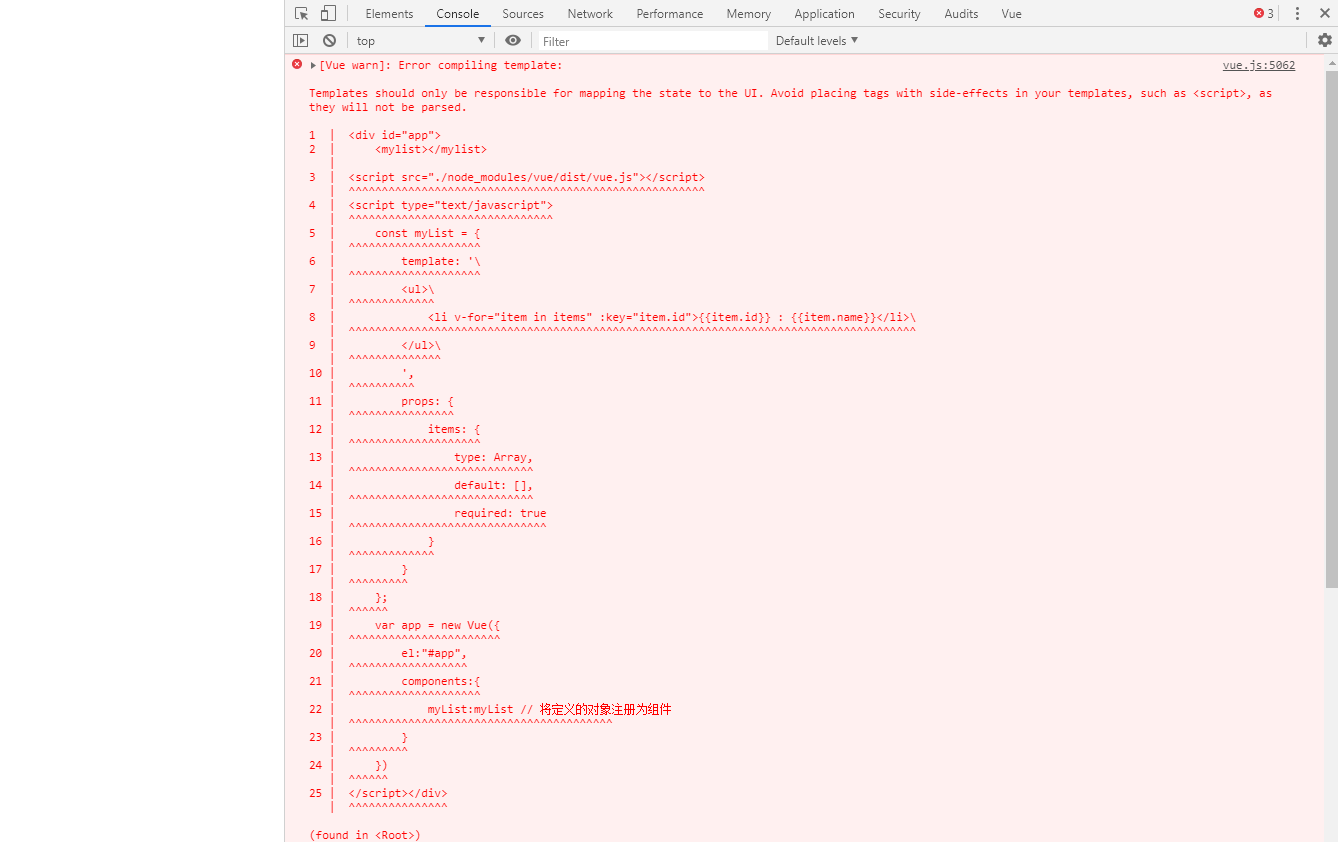
Task: Click the script src vue.js line
Action: (x=527, y=177)
